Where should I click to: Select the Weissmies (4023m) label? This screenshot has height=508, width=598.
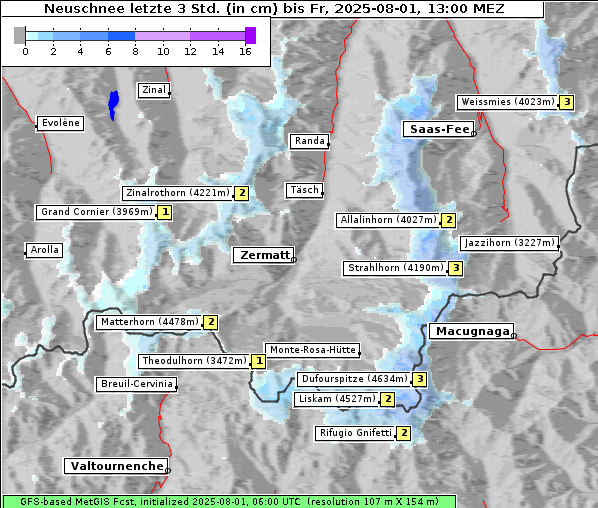point(507,102)
